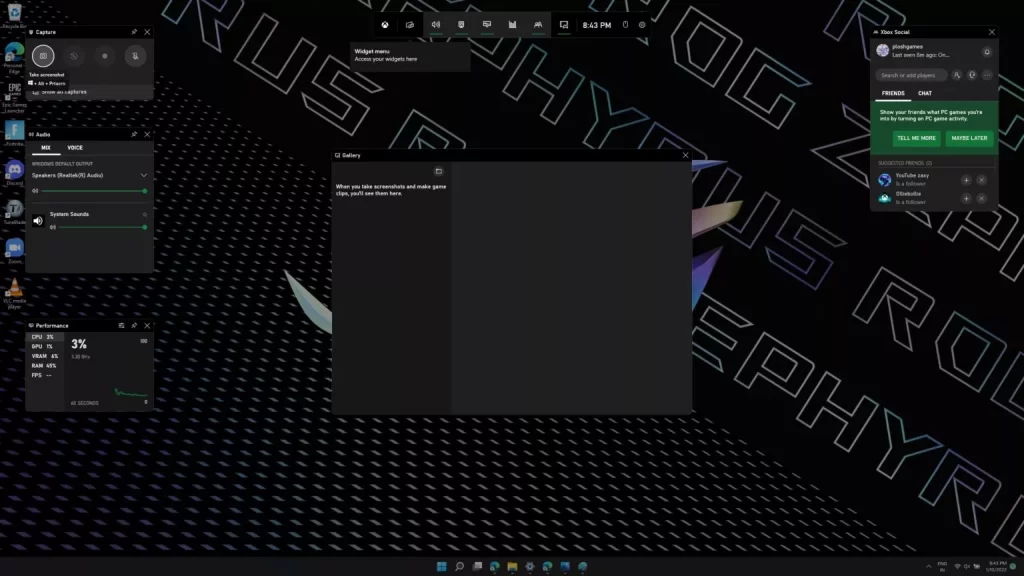Dismiss the YouTube zaxy suggestion
The height and width of the screenshot is (576, 1024).
982,180
